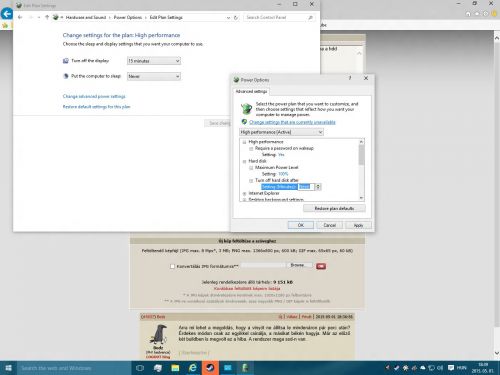Open the action center notification icon
The image size is (500, 375).
coord(451,368)
